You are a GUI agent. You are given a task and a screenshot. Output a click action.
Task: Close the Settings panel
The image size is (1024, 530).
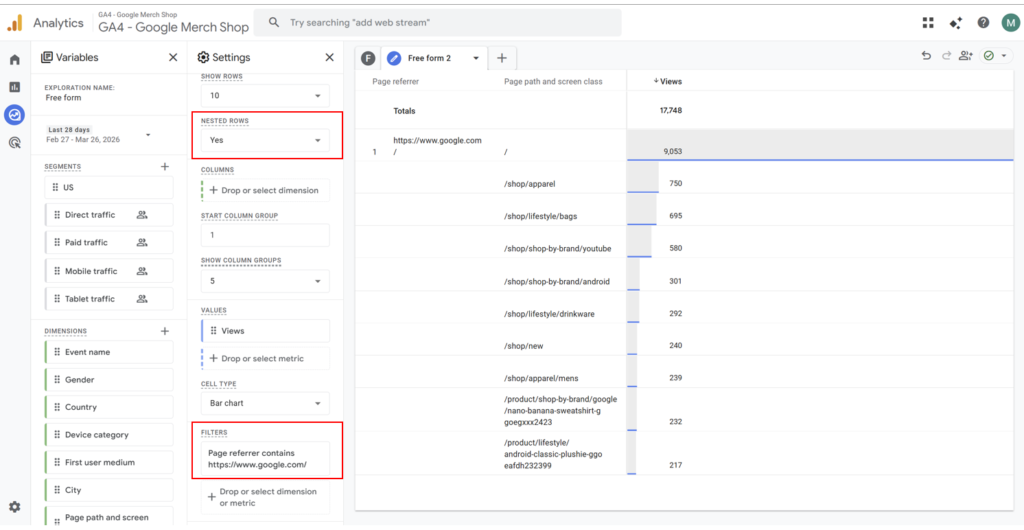(x=329, y=58)
